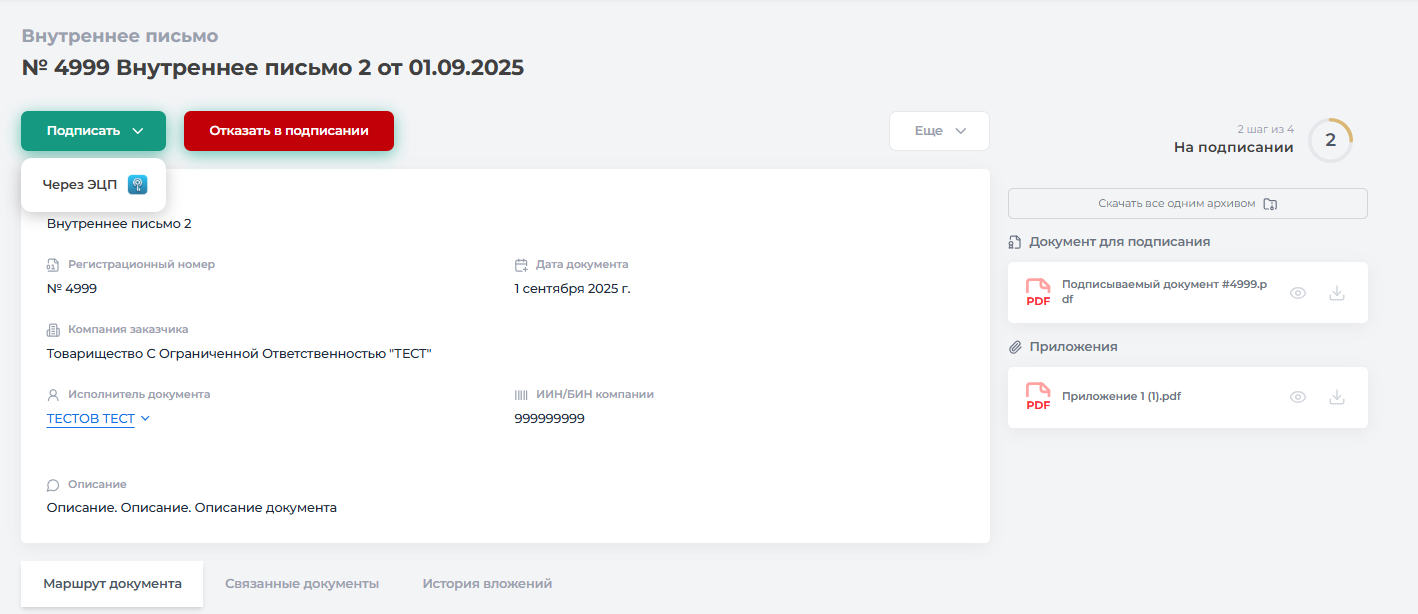Click the ЭЦП signature icon in dropdown
The width and height of the screenshot is (1418, 614).
[x=137, y=185]
